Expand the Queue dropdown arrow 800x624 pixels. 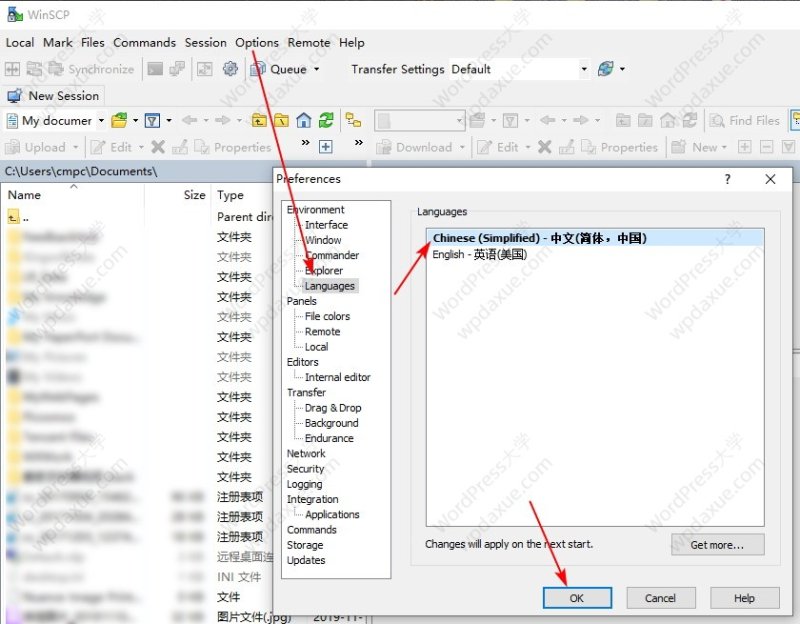(316, 69)
